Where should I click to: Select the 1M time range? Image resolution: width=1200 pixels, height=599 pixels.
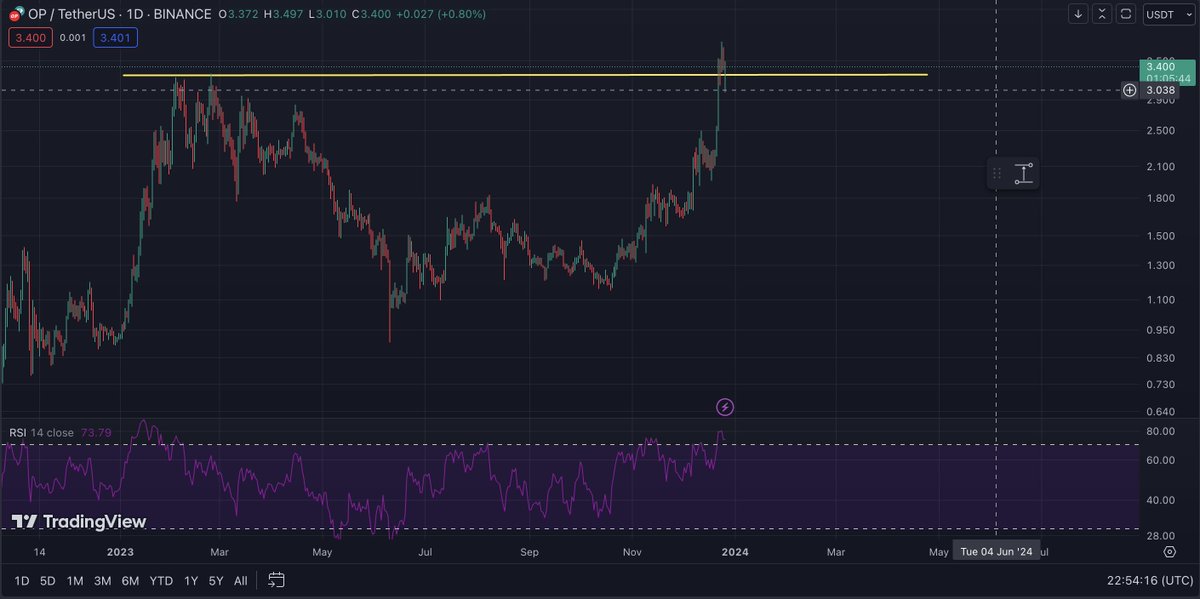coord(75,581)
